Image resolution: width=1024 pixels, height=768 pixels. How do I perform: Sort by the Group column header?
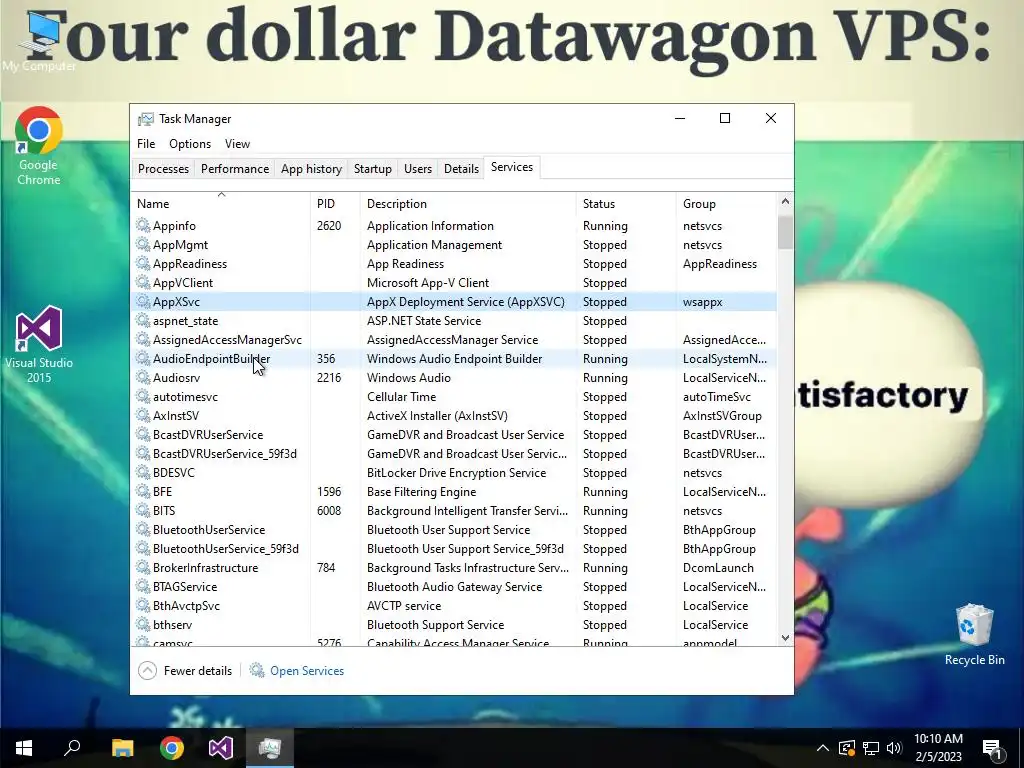click(727, 204)
